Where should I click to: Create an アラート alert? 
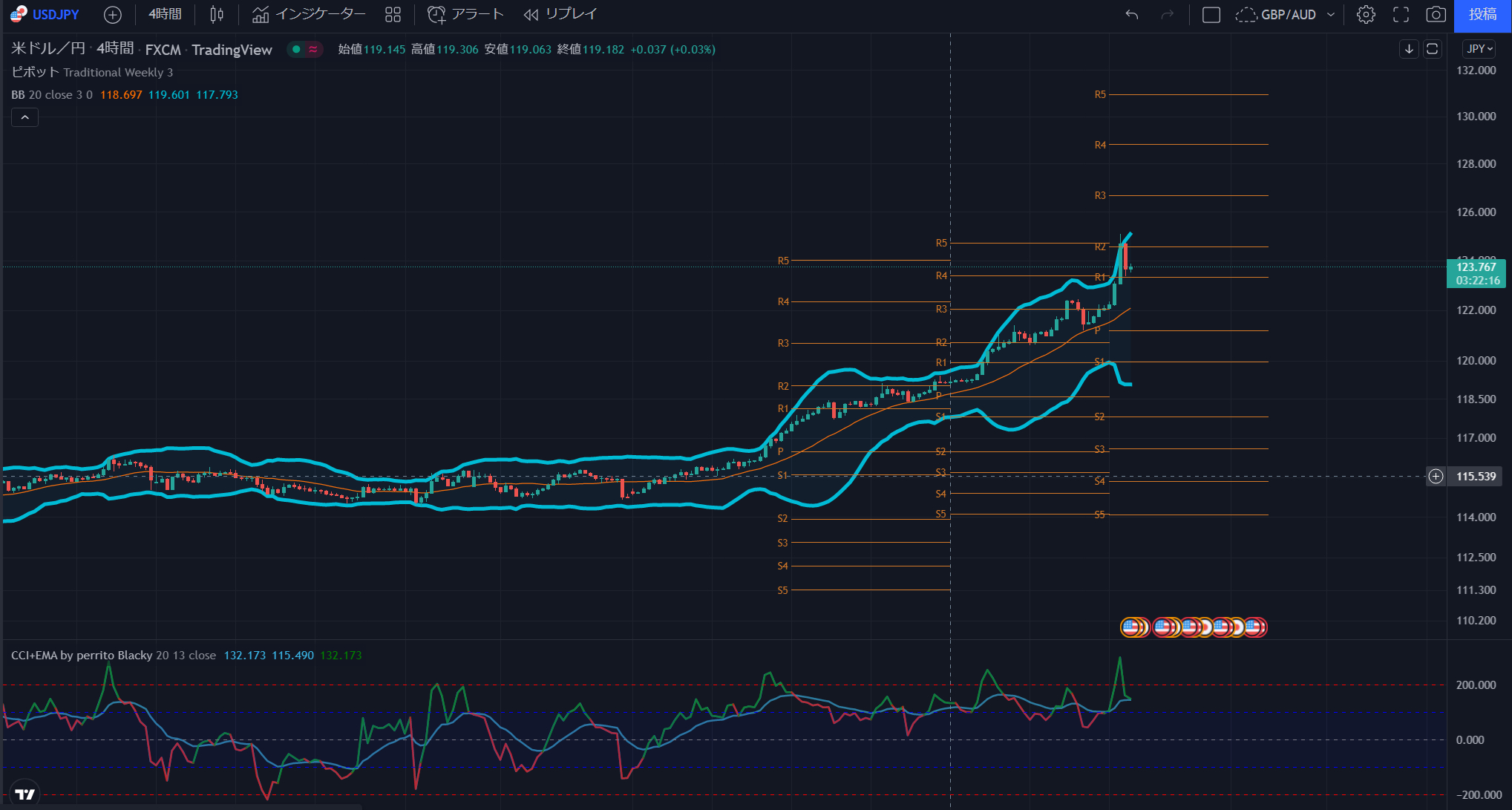click(466, 14)
